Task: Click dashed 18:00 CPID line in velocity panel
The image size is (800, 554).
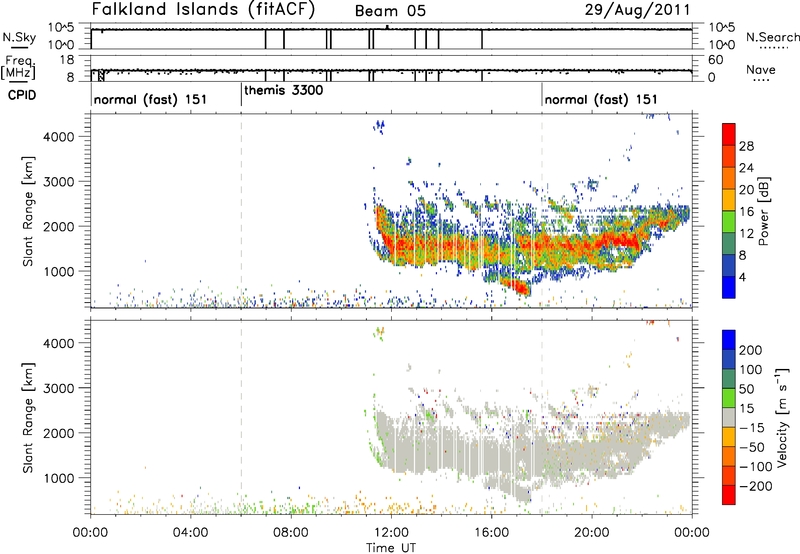Action: [x=542, y=417]
